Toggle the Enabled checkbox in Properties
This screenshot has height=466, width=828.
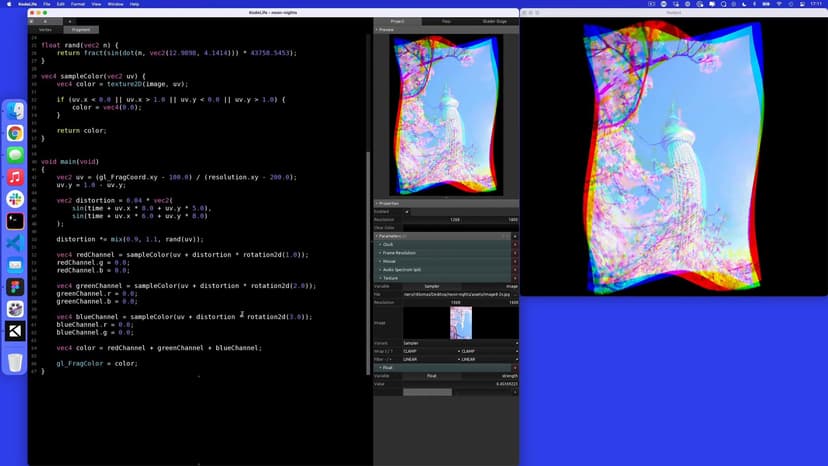click(407, 211)
